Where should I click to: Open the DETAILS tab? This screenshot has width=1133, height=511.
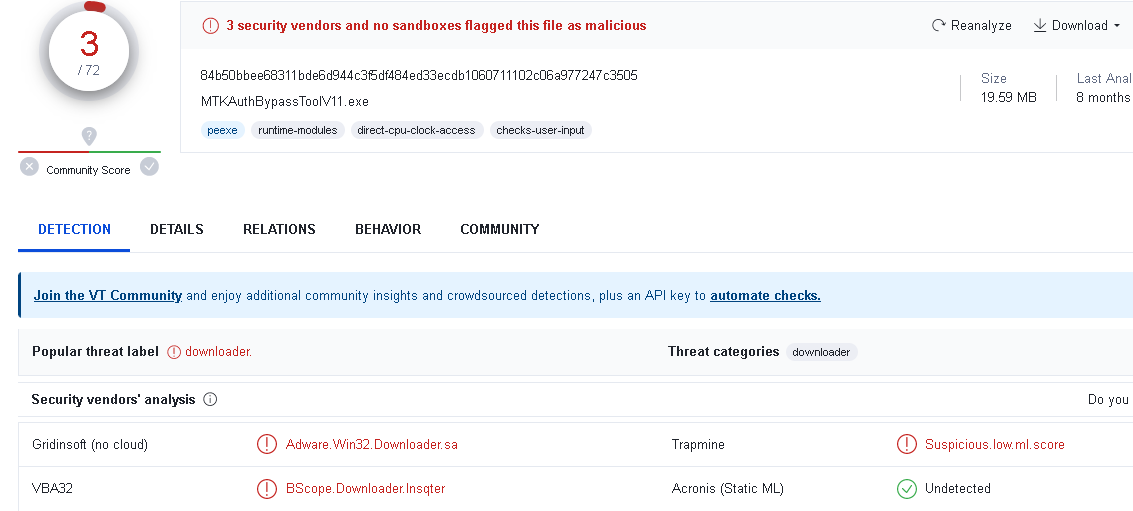click(x=177, y=229)
